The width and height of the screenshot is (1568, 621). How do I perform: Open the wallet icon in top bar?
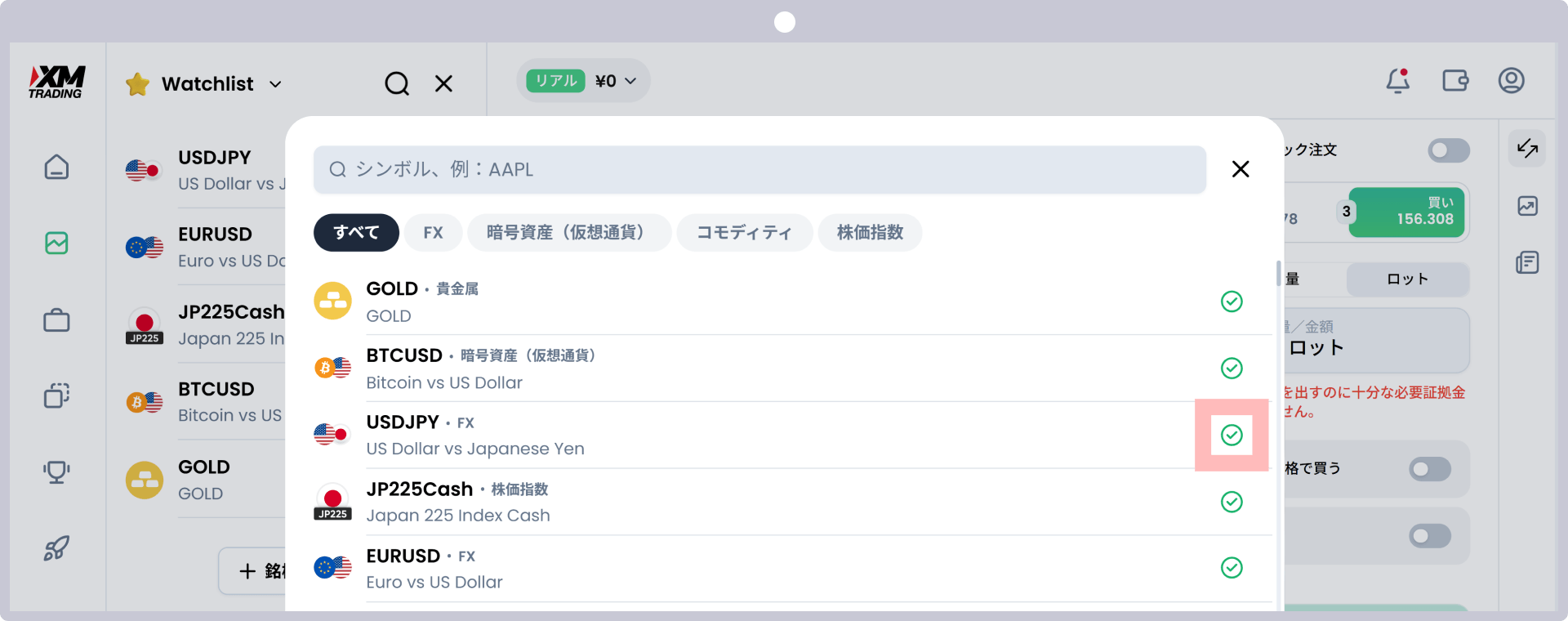[1455, 80]
